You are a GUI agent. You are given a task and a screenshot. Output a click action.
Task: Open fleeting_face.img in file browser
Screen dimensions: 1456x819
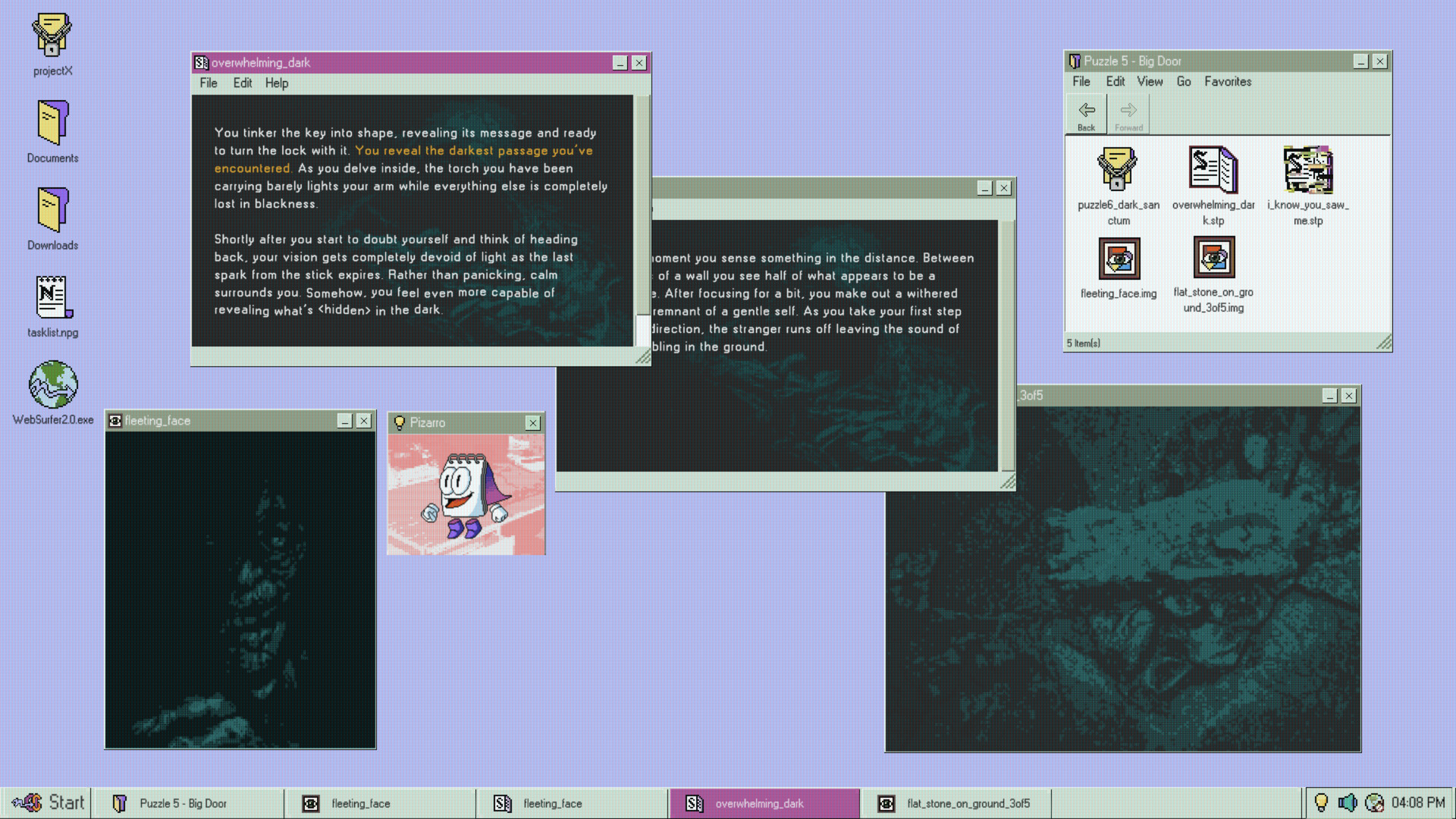click(x=1119, y=259)
